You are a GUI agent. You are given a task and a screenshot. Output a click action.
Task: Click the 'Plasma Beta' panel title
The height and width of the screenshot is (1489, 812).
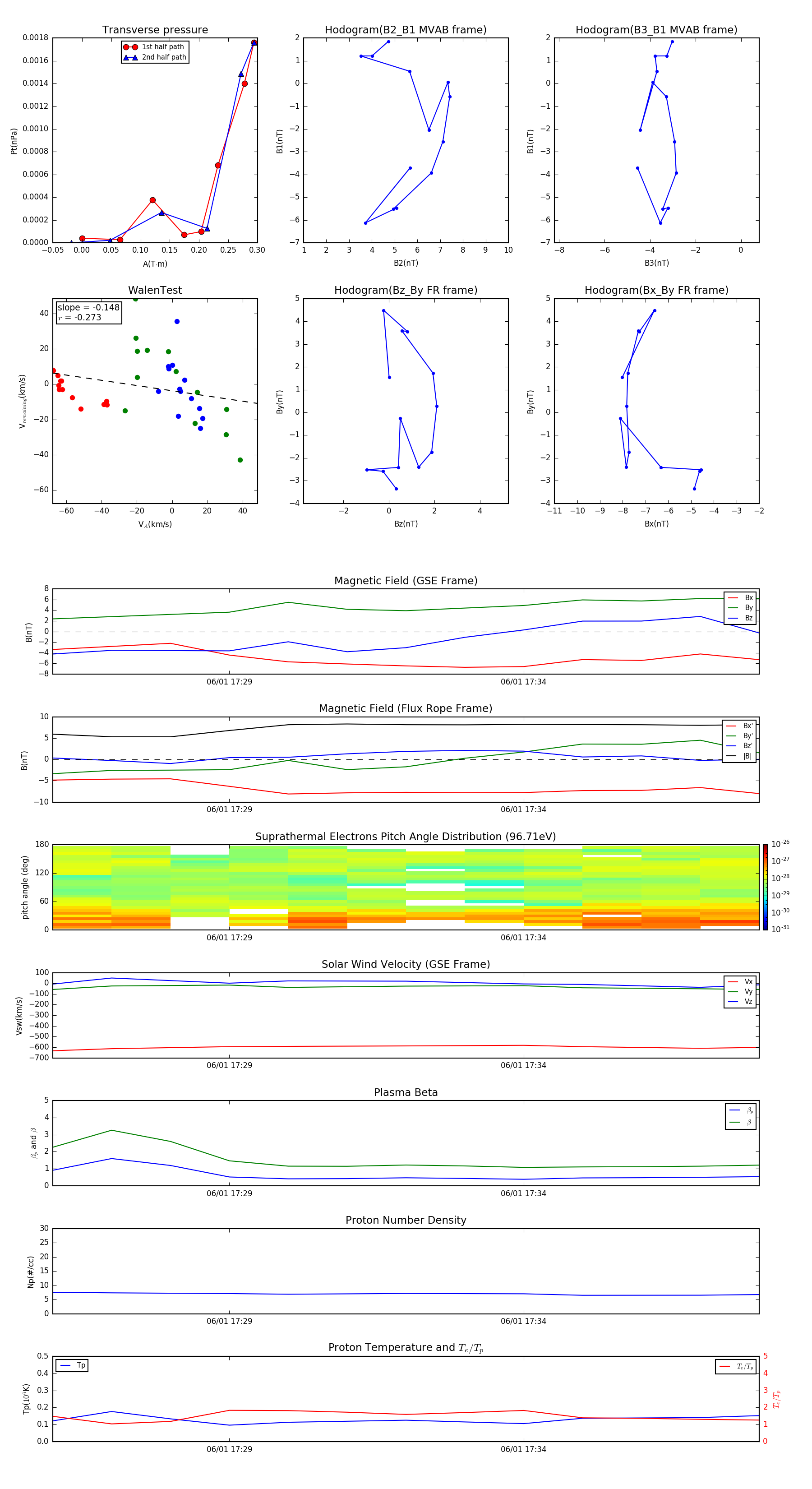tap(406, 1093)
